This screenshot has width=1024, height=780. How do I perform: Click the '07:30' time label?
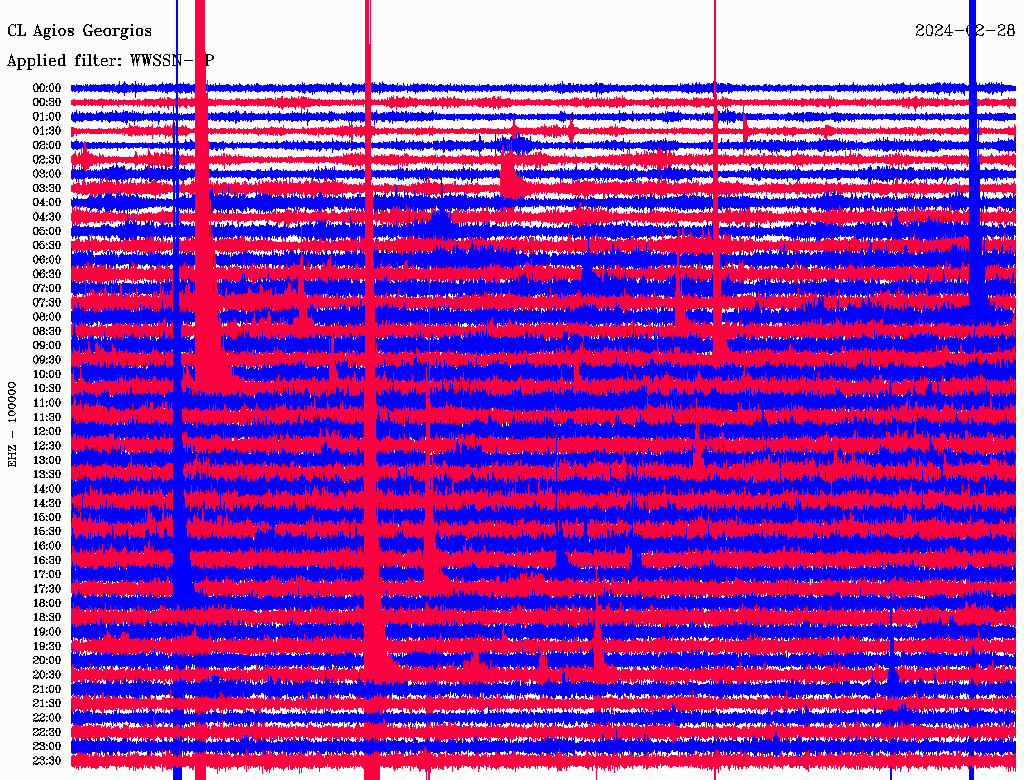point(47,302)
